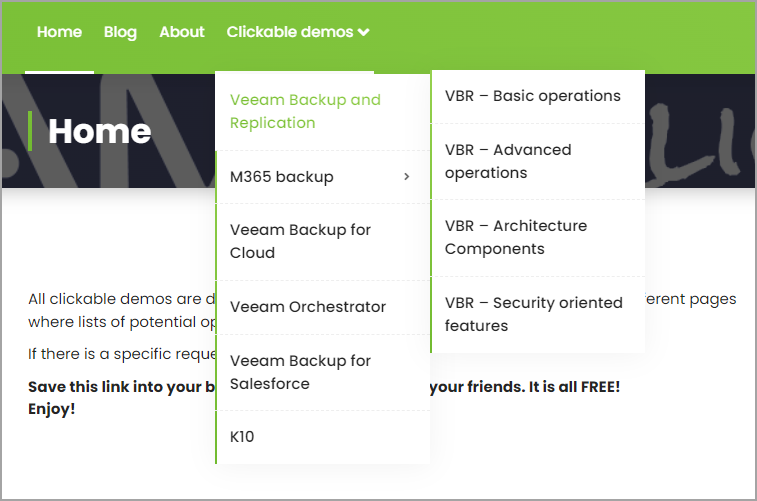The image size is (757, 501).
Task: Click the arrow next to M365 backup
Action: pyautogui.click(x=407, y=177)
